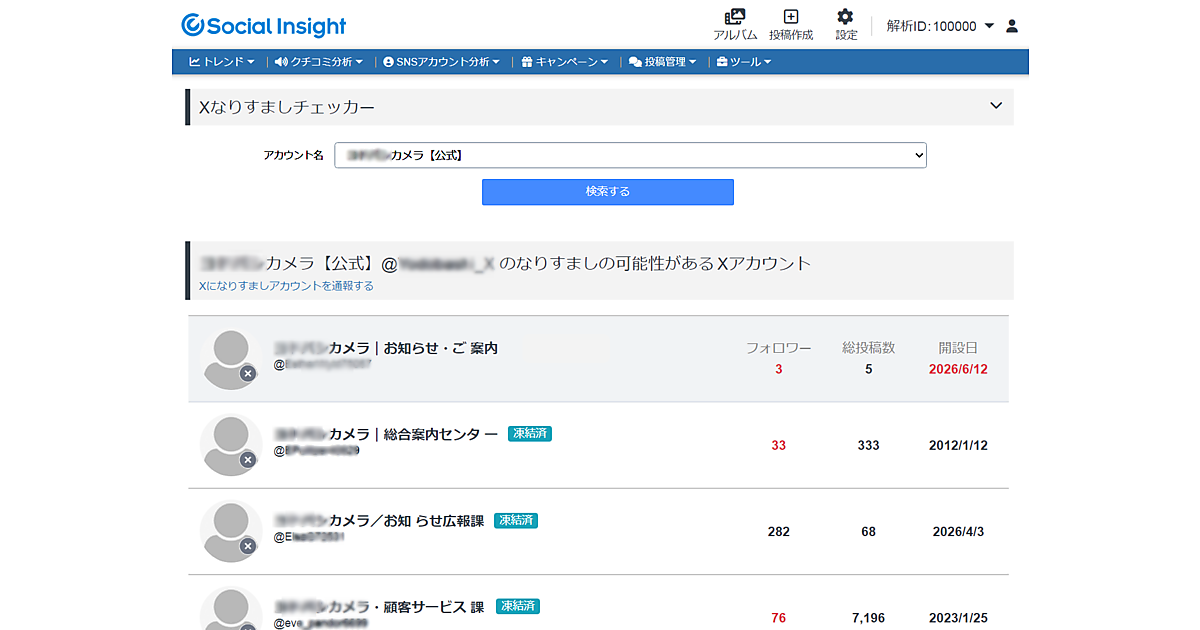Click avatar of 総合案内センター account
The image size is (1200, 630).
coord(231,445)
